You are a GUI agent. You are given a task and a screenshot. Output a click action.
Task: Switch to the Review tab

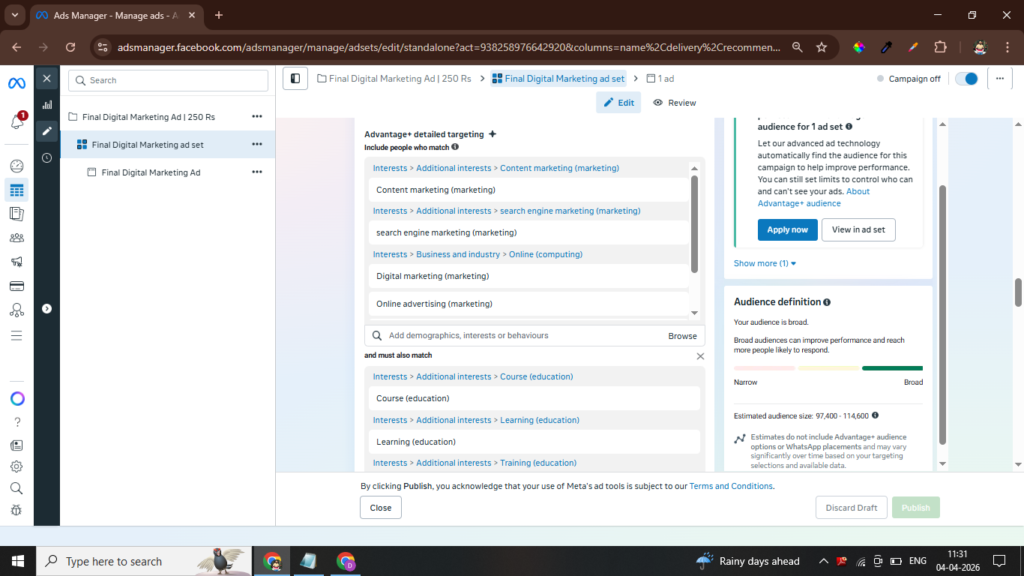point(674,103)
